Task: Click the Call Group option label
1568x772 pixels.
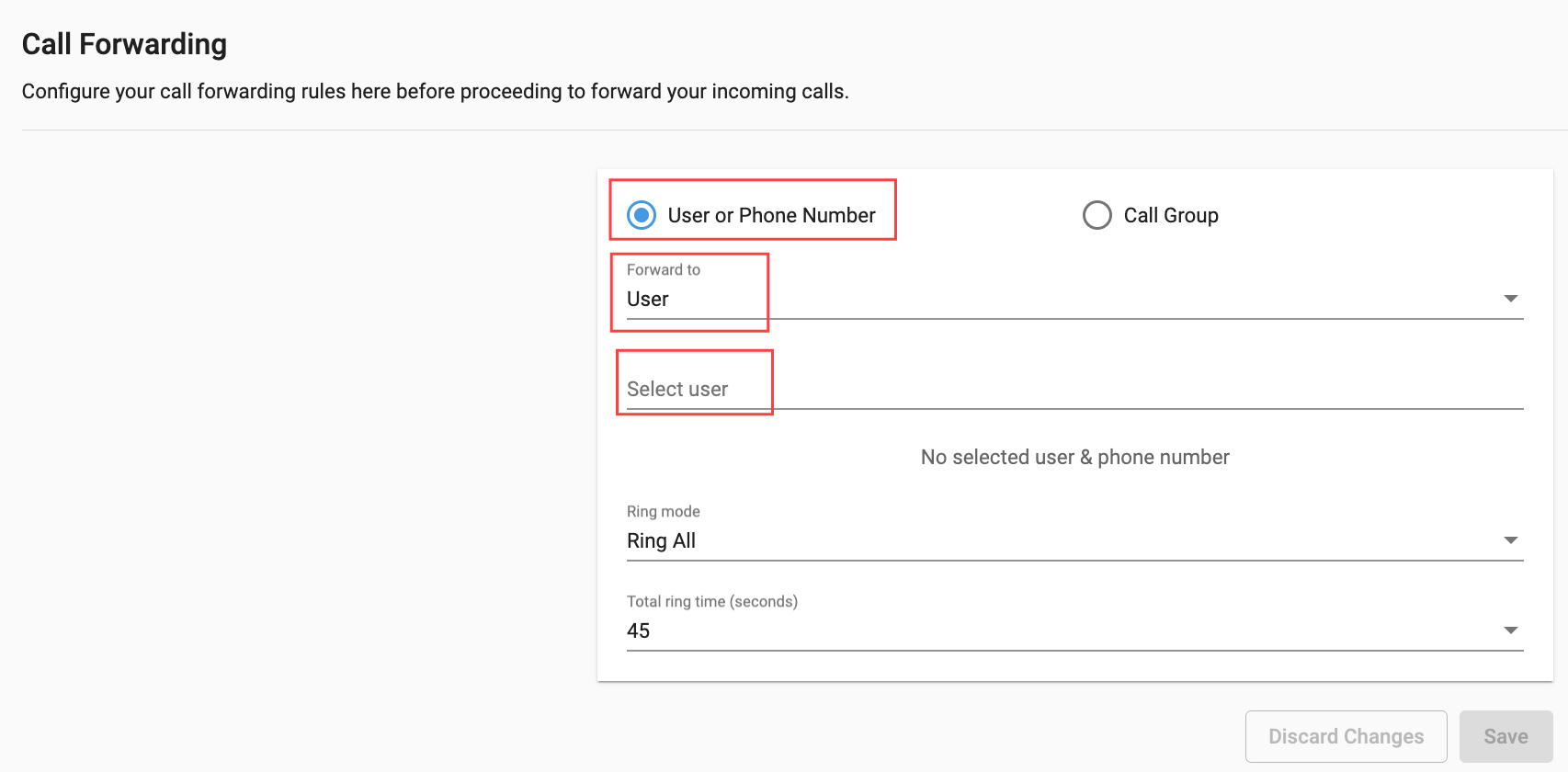Action: [x=1171, y=215]
